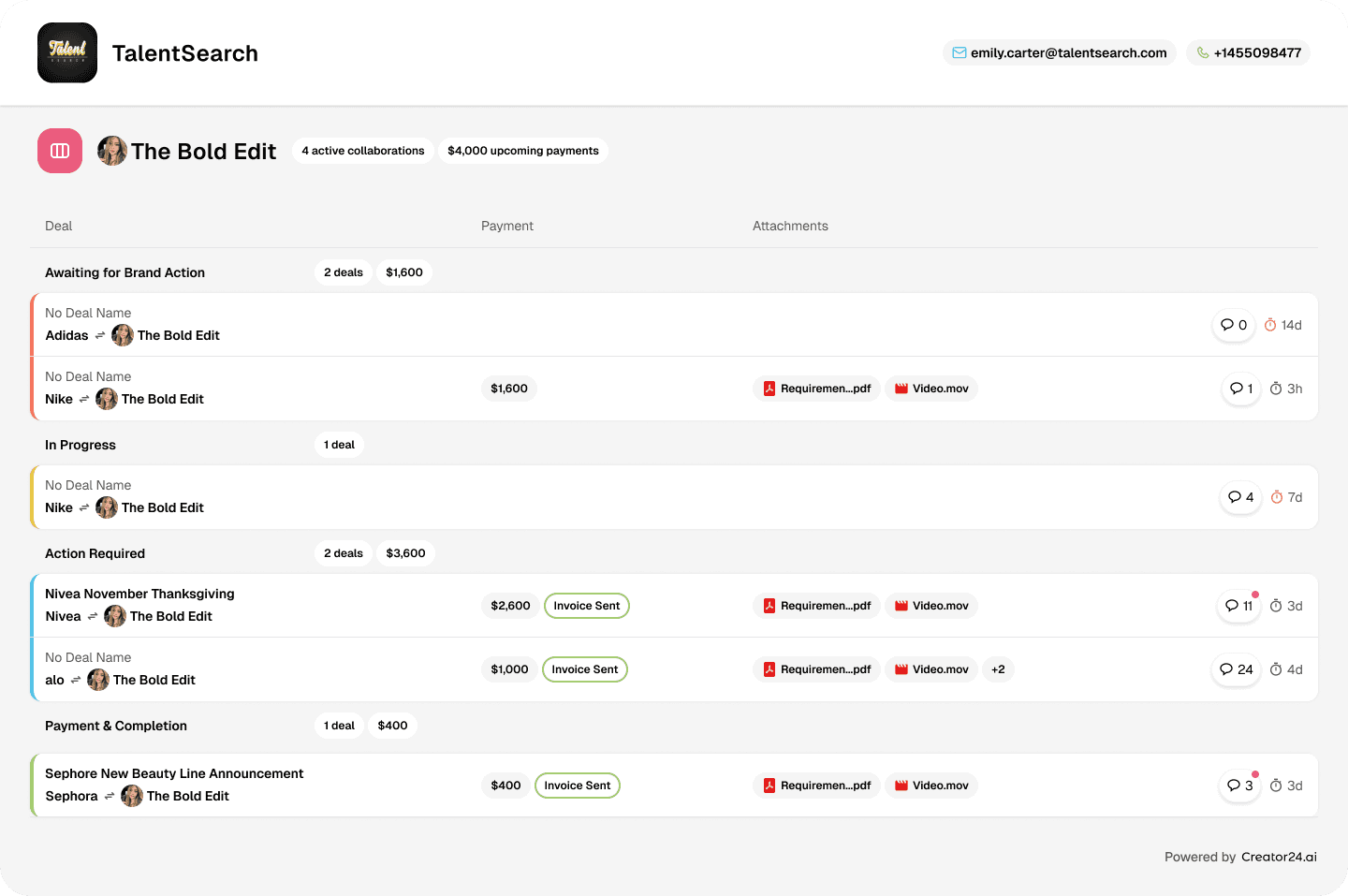The image size is (1348, 896).
Task: Open comments on the In Progress Nike deal
Action: pyautogui.click(x=1241, y=497)
